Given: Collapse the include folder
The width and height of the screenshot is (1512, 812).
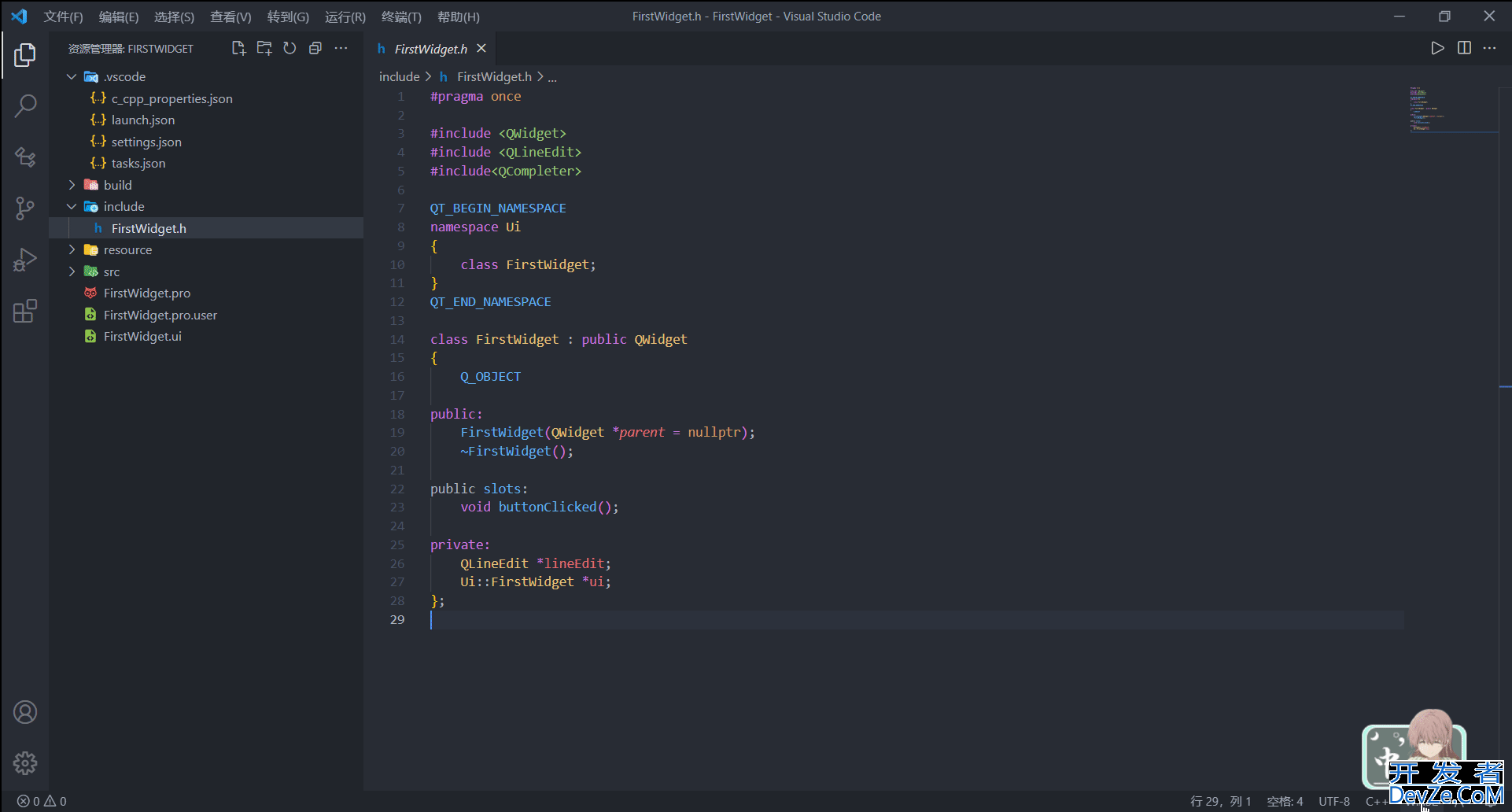Looking at the screenshot, I should click(x=72, y=206).
